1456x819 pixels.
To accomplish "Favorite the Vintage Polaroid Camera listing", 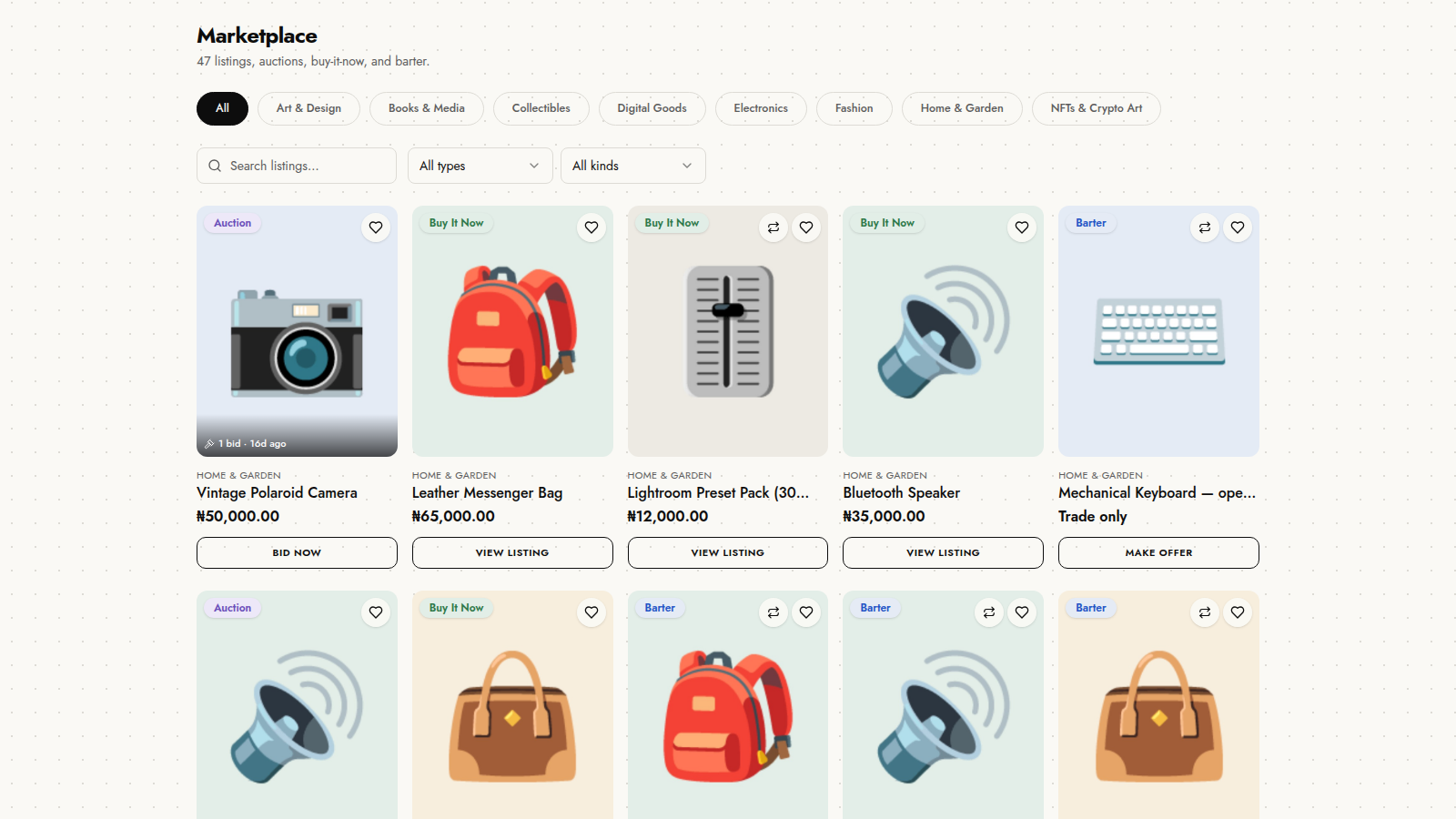I will [x=376, y=227].
